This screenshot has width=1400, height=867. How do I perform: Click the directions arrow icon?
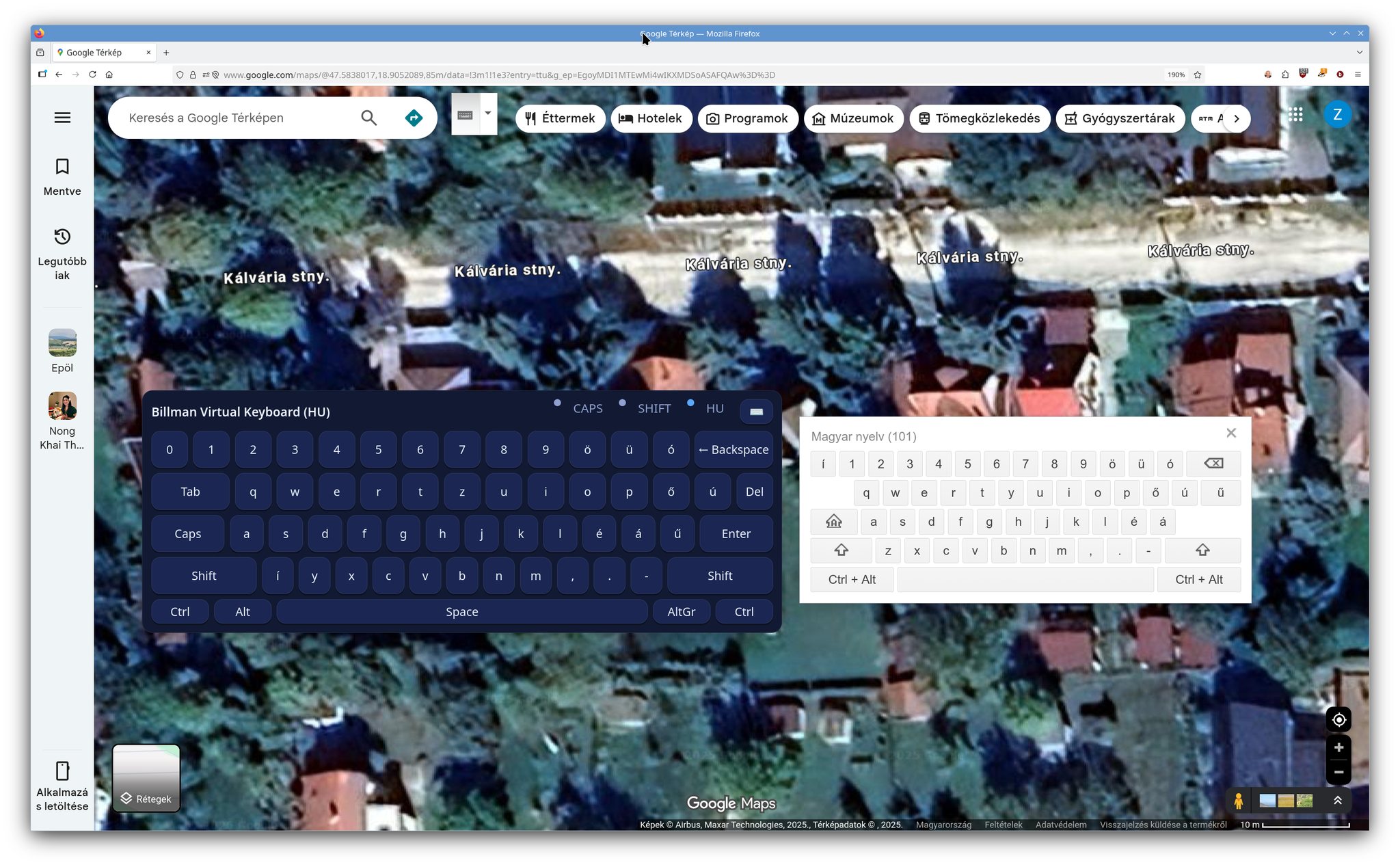point(414,118)
